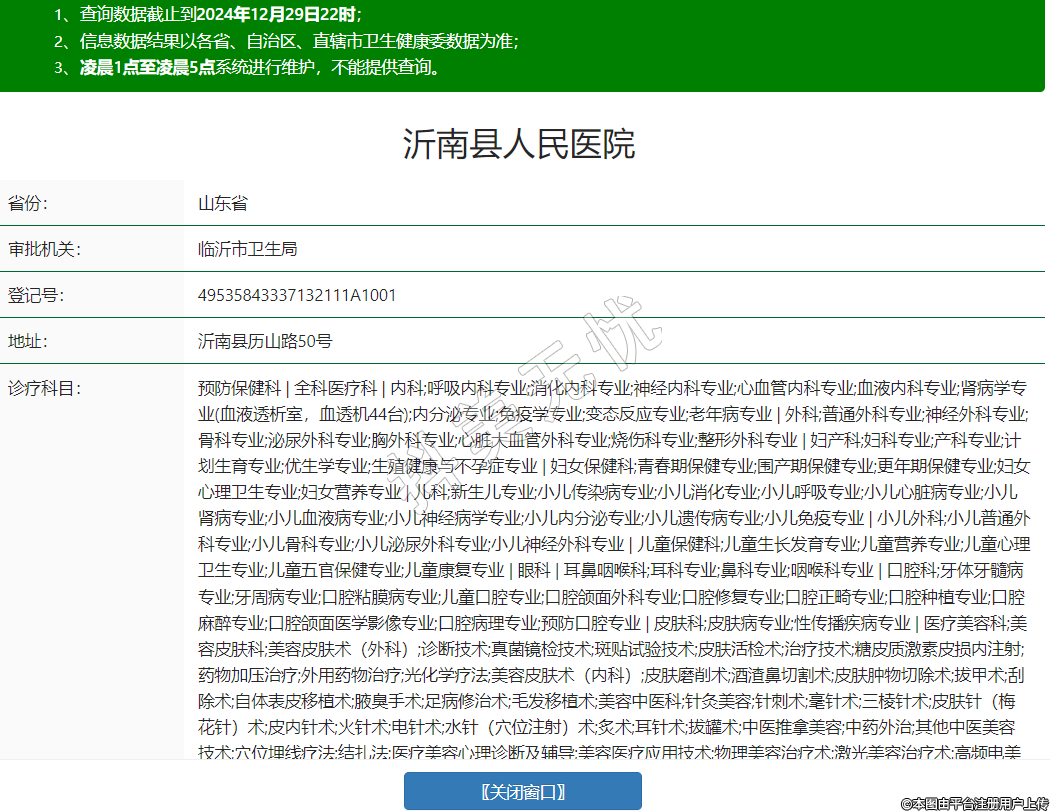Click the notice about 卫生健康委数据为准
The image size is (1050, 811).
coord(300,41)
